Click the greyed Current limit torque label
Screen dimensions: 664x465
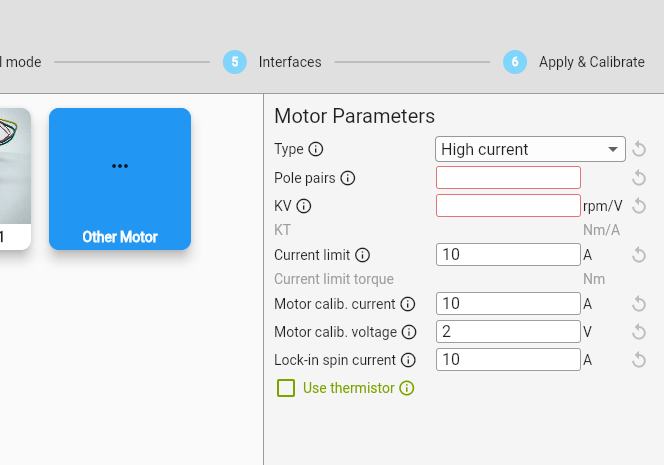point(334,279)
